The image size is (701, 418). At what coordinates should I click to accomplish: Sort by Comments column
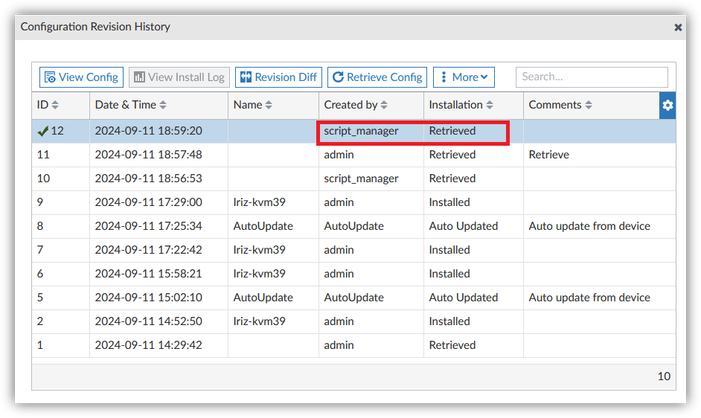click(560, 105)
